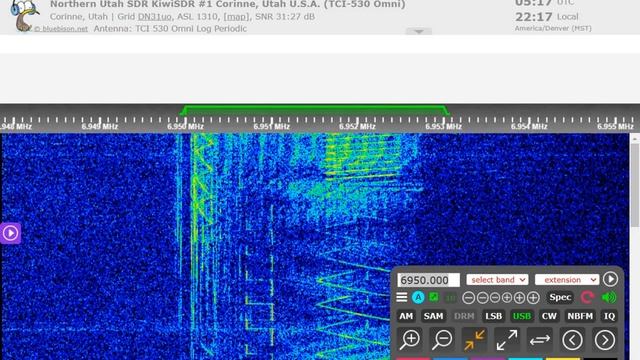This screenshot has height=360, width=640.
Task: Select AM demodulation mode
Action: pos(406,316)
